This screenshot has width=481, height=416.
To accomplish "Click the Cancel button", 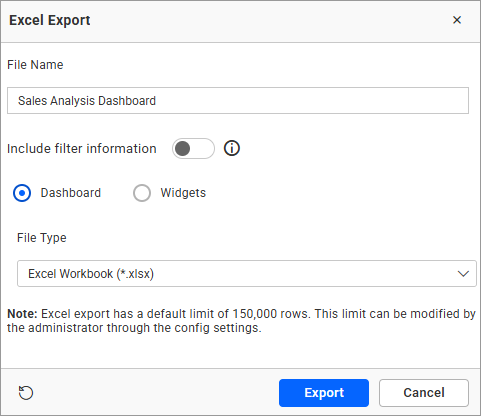I will [x=424, y=393].
